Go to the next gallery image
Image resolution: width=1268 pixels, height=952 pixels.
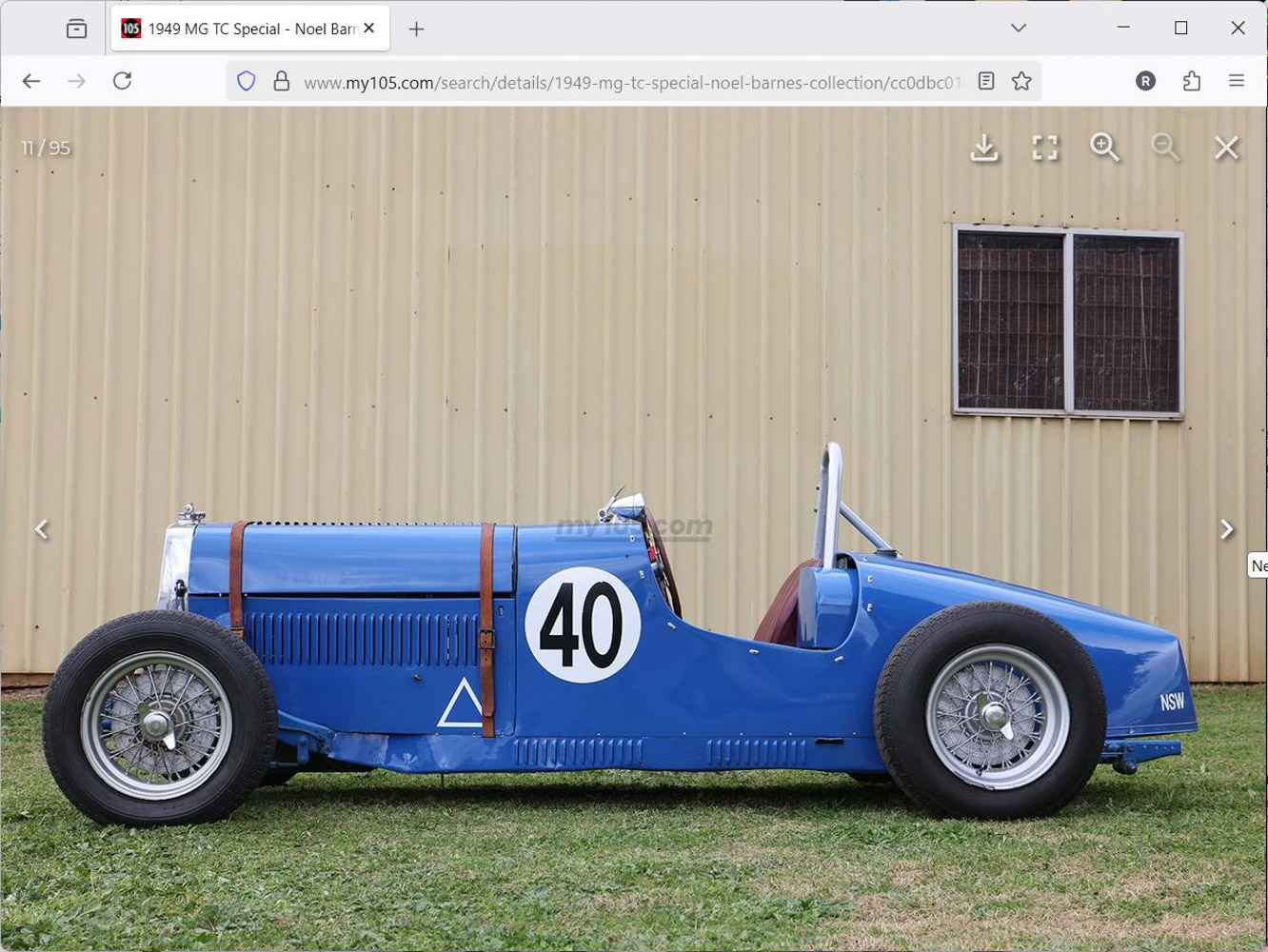1226,529
